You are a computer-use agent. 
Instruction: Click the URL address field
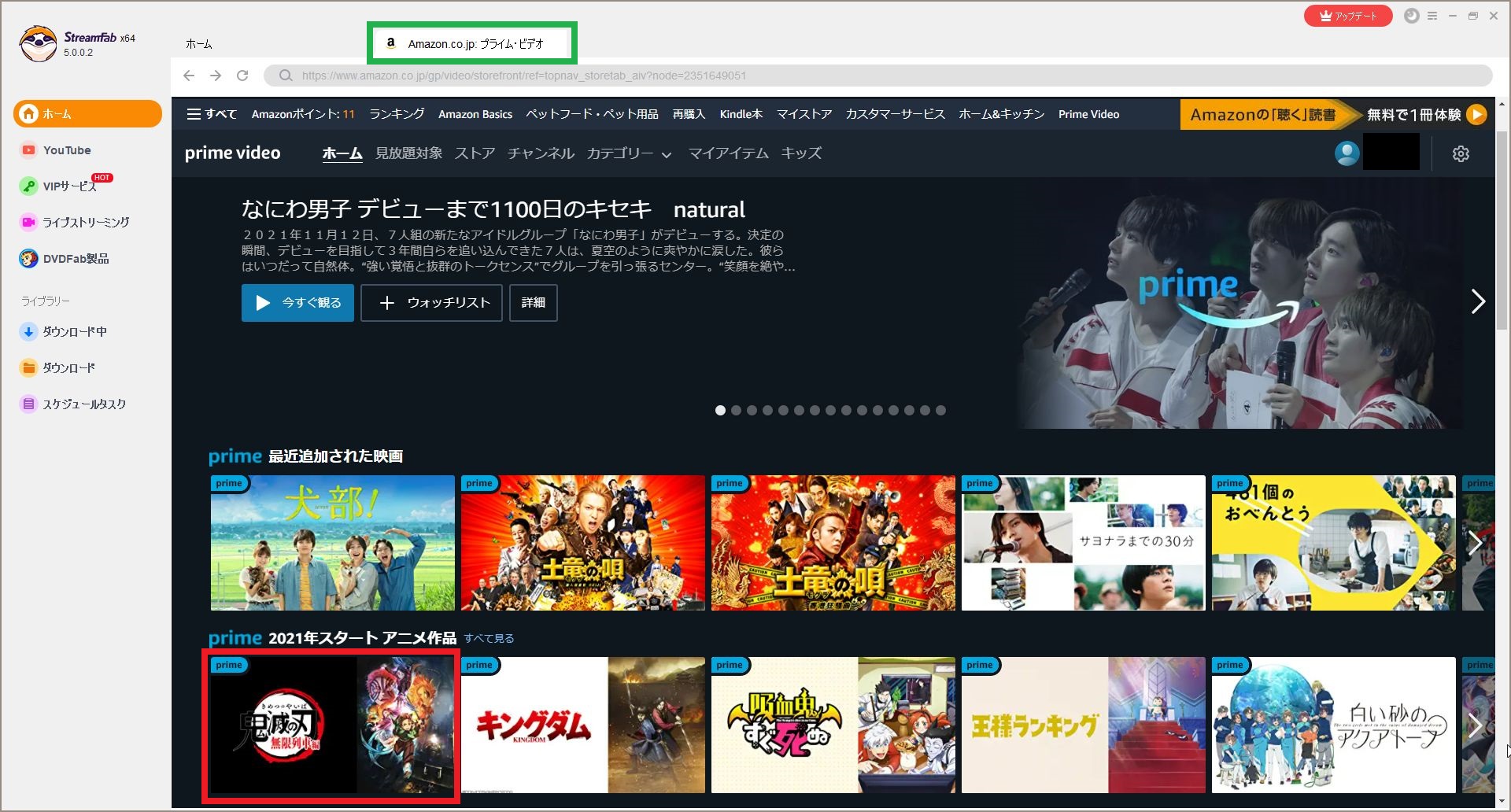tap(877, 76)
